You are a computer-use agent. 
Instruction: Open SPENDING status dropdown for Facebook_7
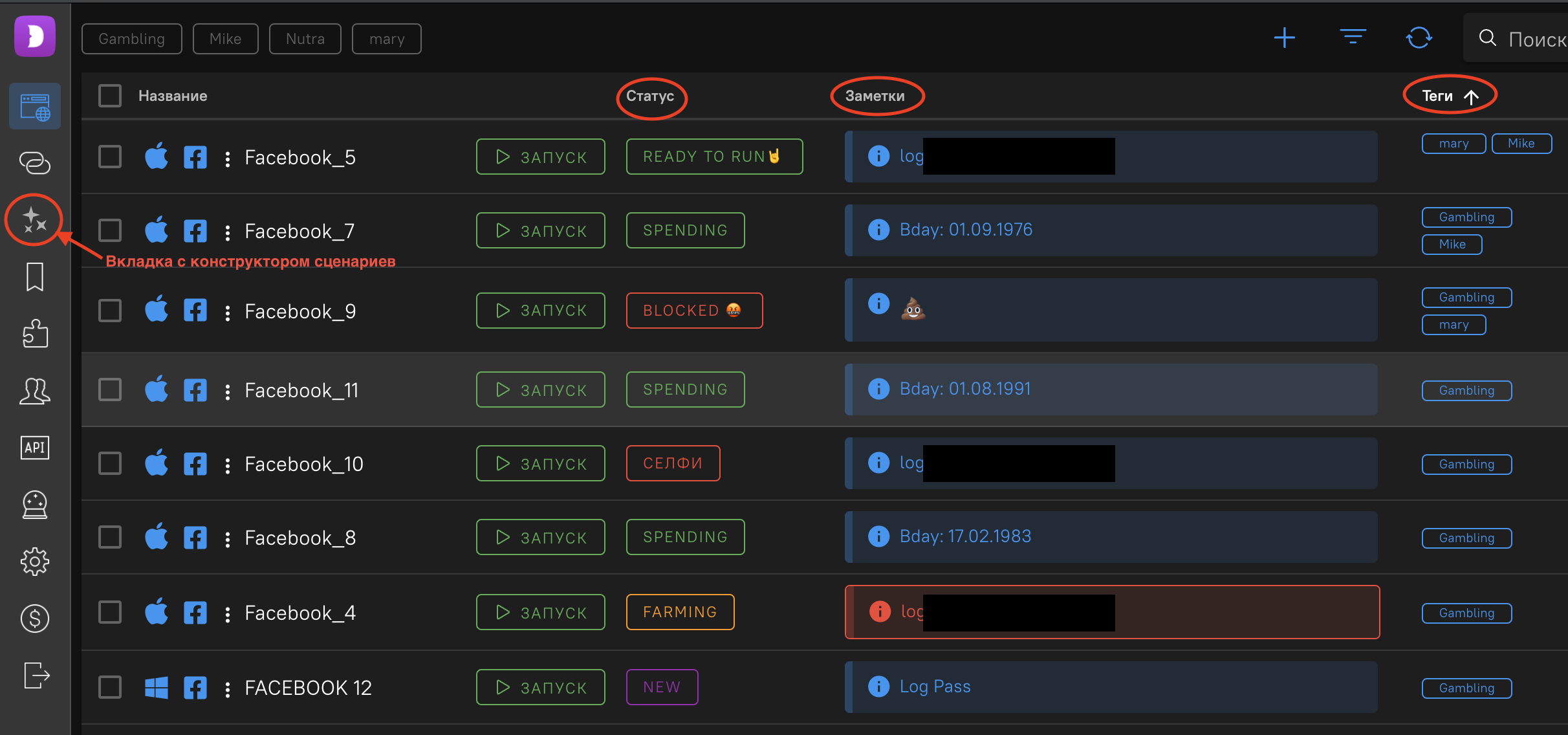point(685,230)
